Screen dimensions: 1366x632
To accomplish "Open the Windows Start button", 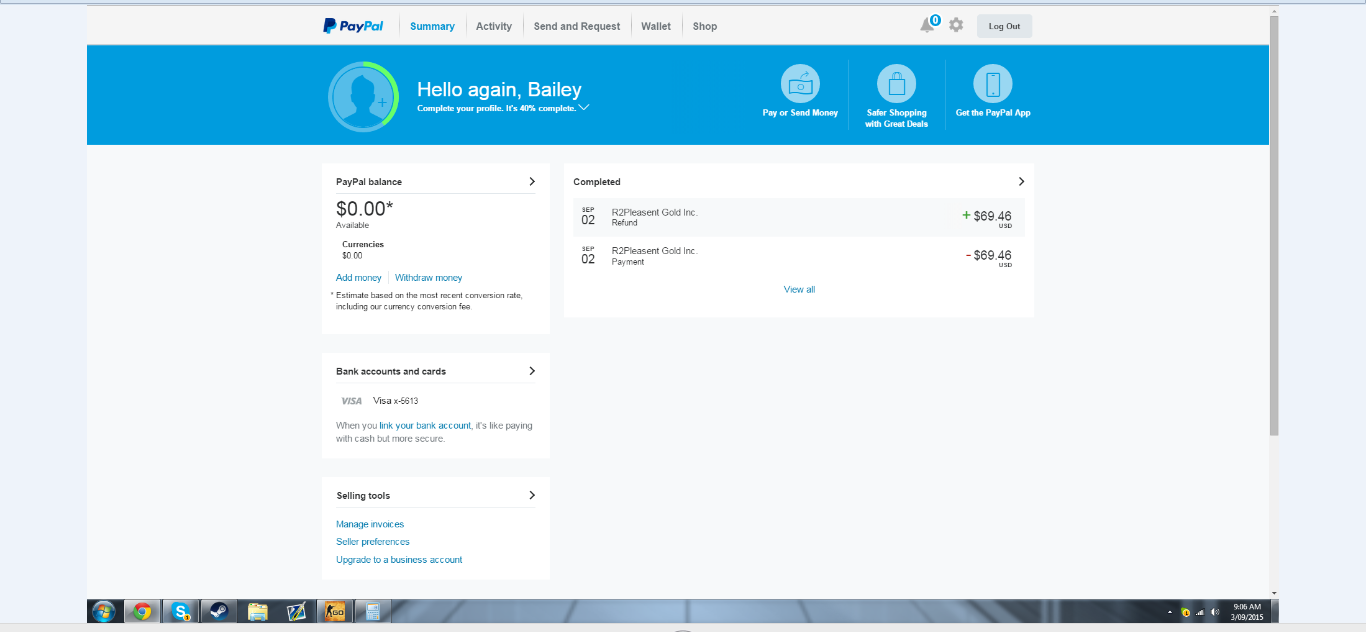I will click(103, 611).
